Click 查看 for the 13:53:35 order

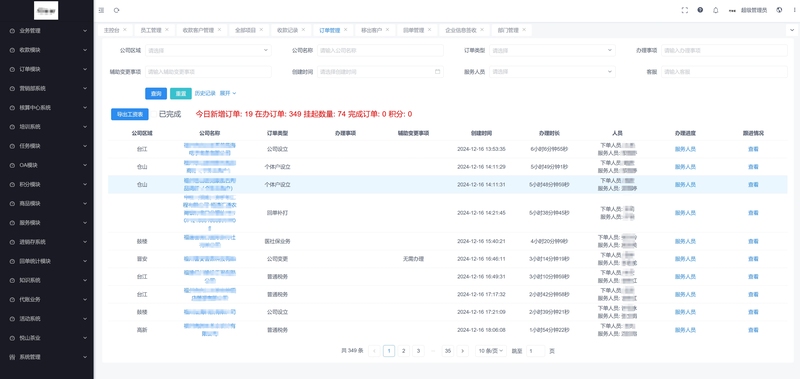coord(753,149)
